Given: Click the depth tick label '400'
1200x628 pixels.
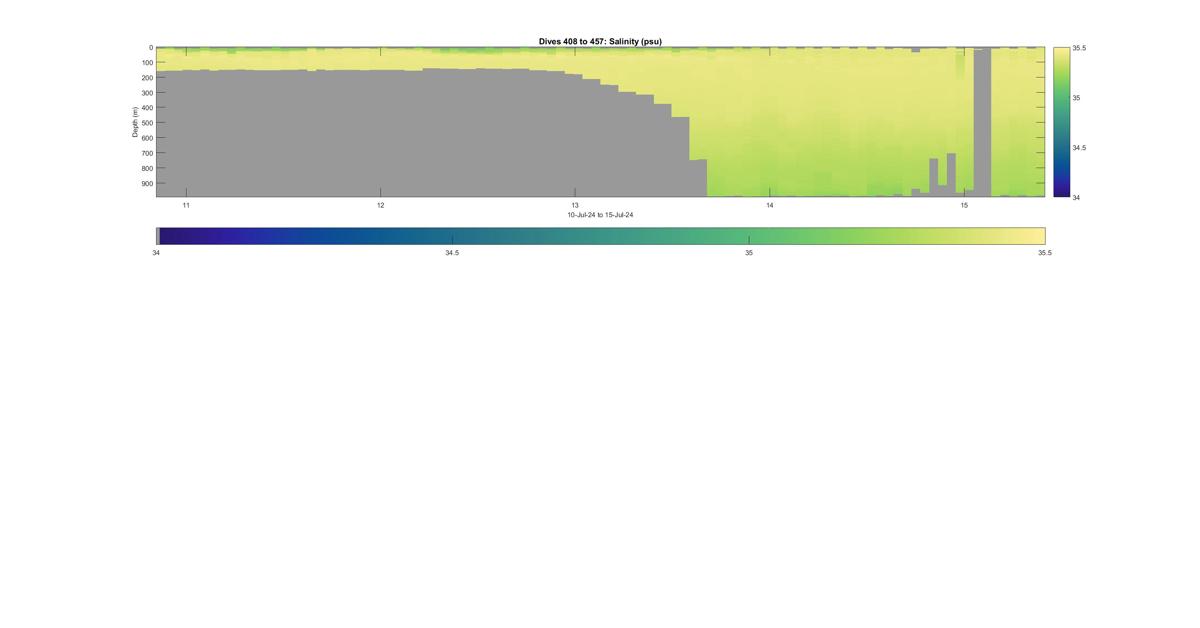Looking at the screenshot, I should pos(147,108).
